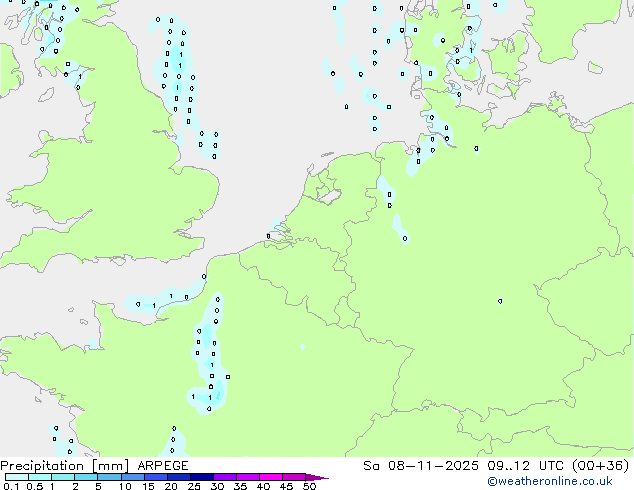The image size is (634, 490).
Task: Click the above-50 mm arrow tip of legend
Action: (317, 477)
